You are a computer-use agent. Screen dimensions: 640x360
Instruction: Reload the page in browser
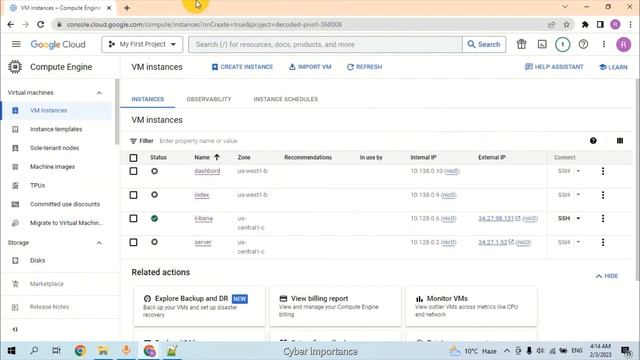(x=40, y=24)
